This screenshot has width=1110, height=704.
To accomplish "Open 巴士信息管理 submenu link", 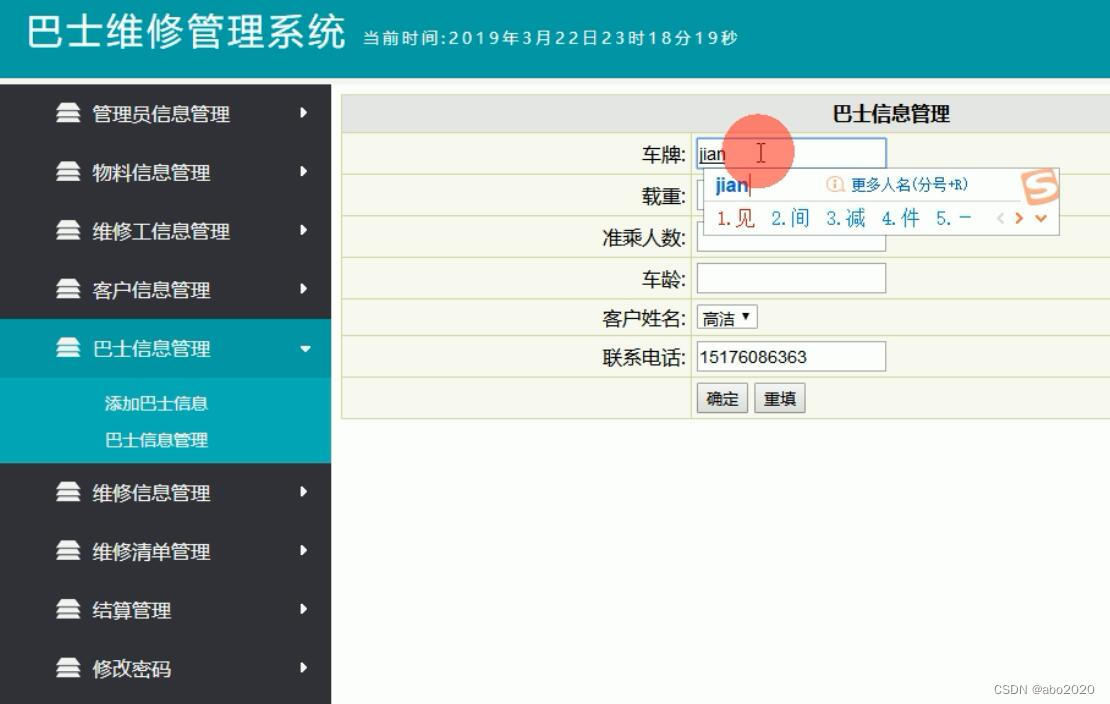I will pos(156,440).
